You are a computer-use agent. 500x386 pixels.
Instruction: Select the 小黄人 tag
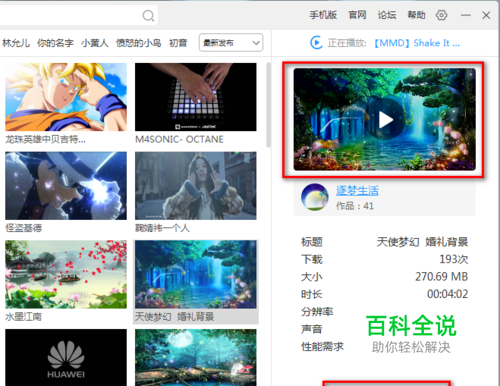95,43
